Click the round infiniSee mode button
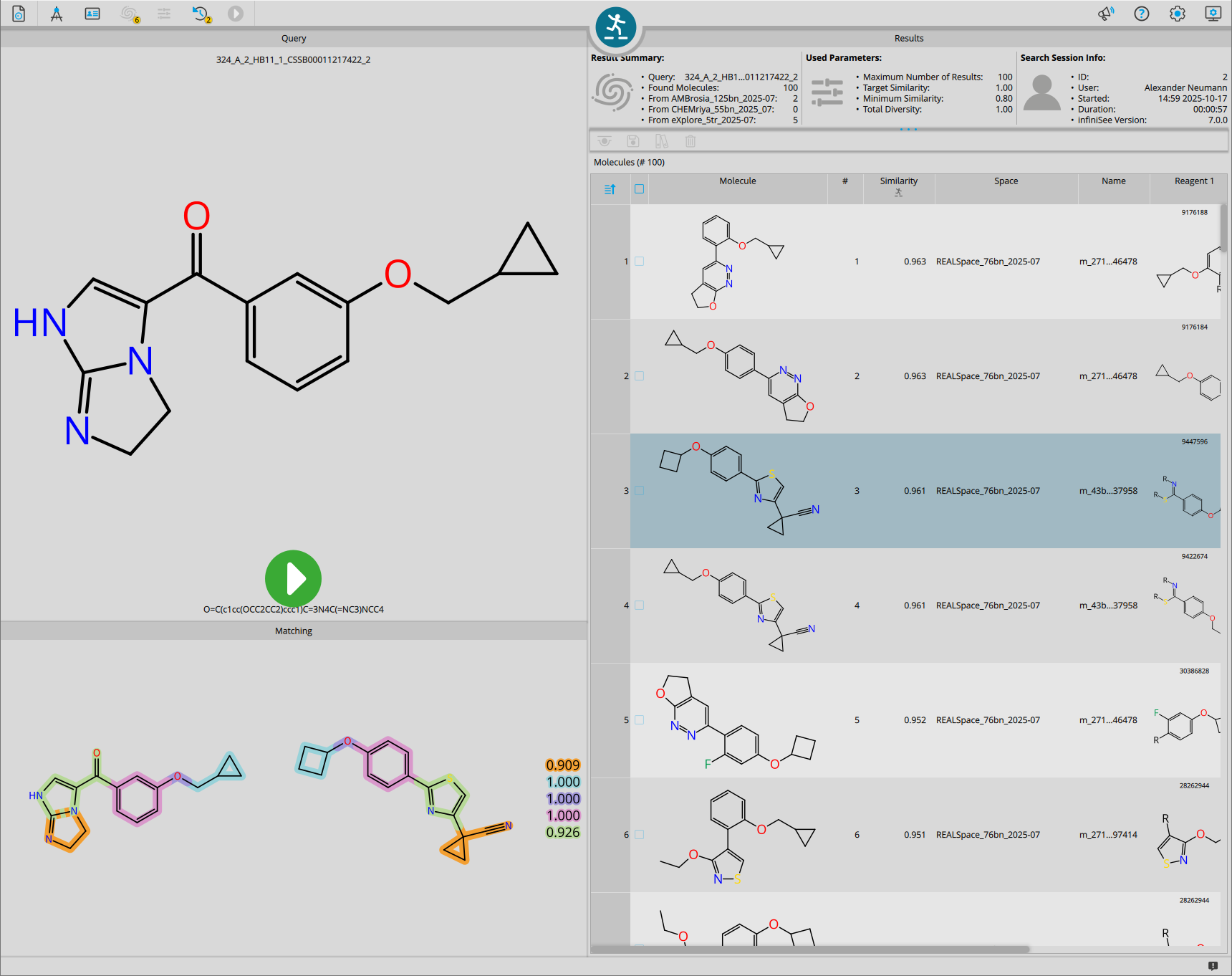 pos(615,27)
